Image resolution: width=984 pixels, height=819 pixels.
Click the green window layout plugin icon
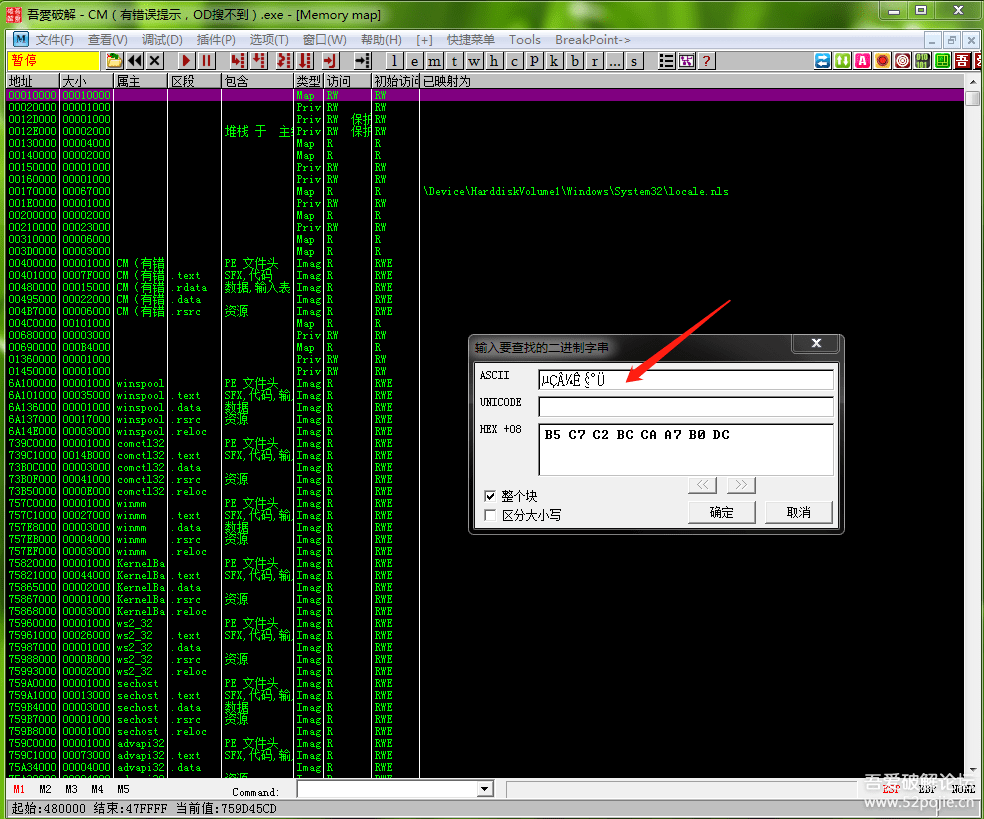point(943,61)
